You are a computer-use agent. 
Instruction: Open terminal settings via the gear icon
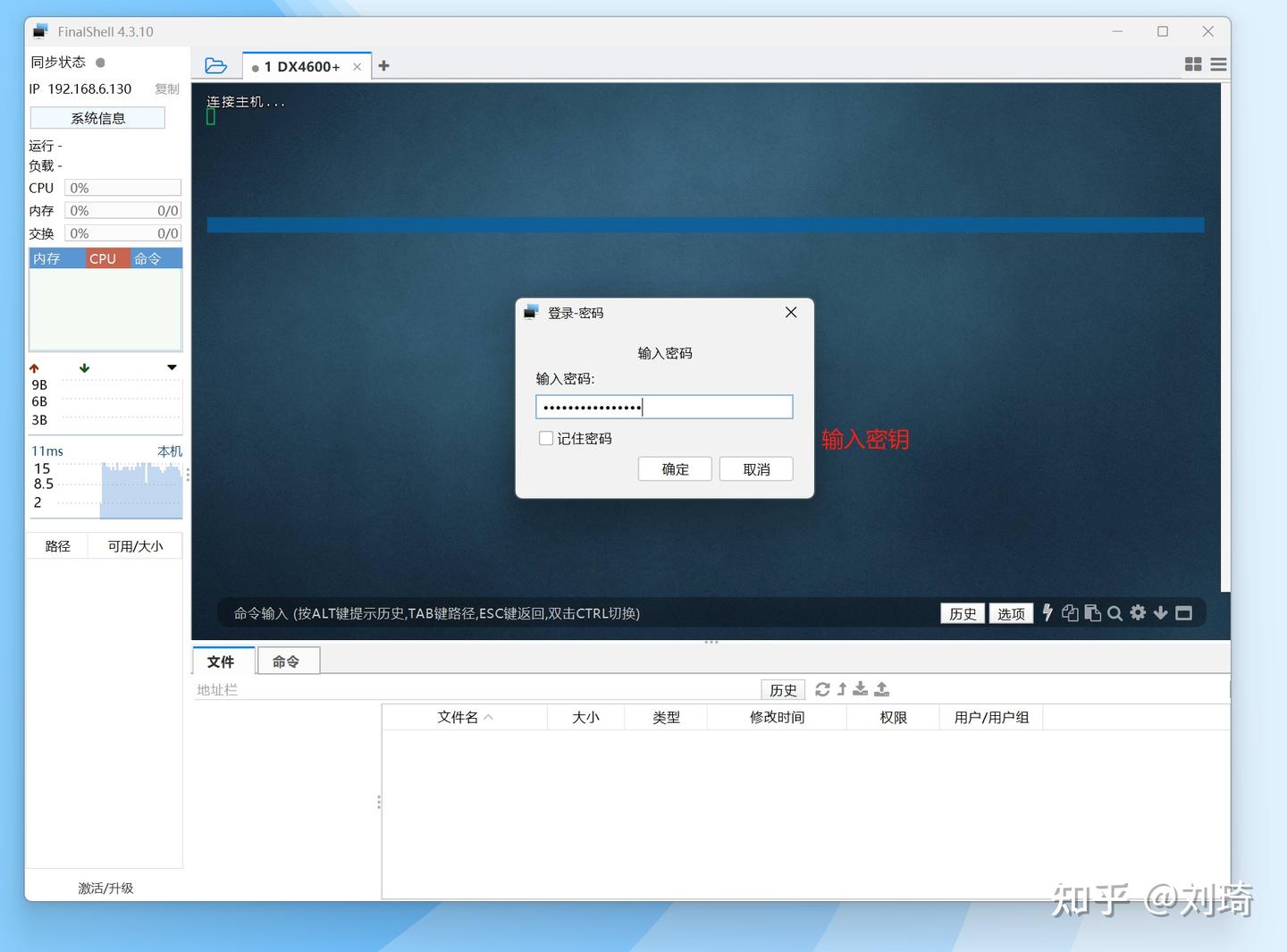coord(1138,612)
